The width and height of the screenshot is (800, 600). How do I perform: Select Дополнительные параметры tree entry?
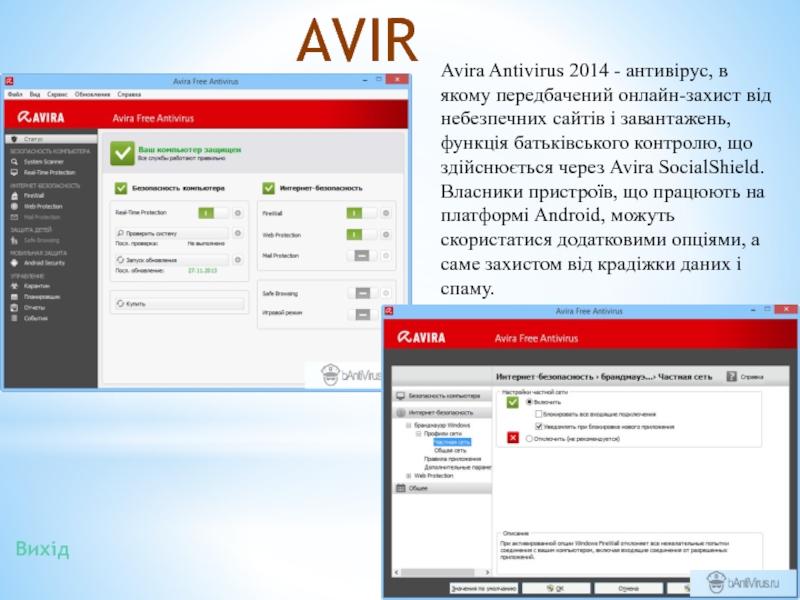(457, 467)
